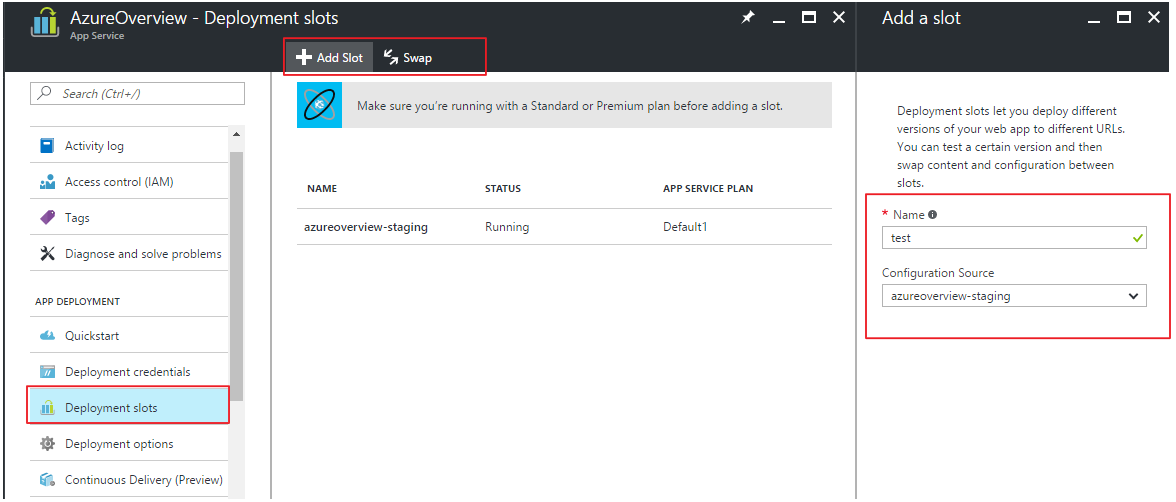Open the azureoverview-staging slot row

(x=564, y=227)
